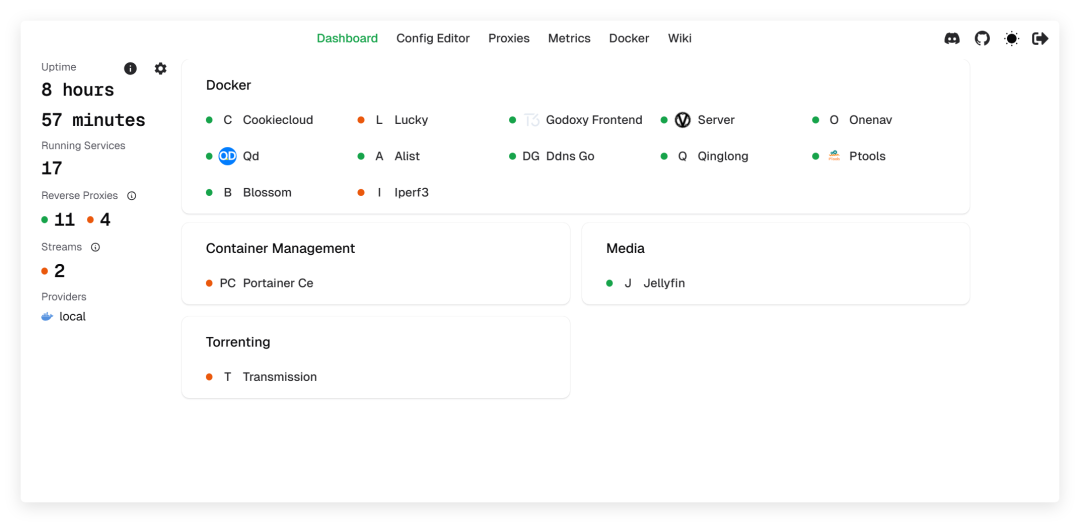1080x523 pixels.
Task: Open the Godoxy Frontend service
Action: [594, 120]
